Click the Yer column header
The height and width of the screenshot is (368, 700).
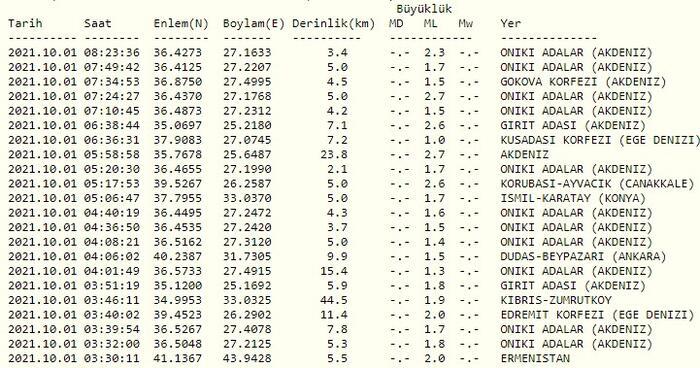[x=510, y=23]
